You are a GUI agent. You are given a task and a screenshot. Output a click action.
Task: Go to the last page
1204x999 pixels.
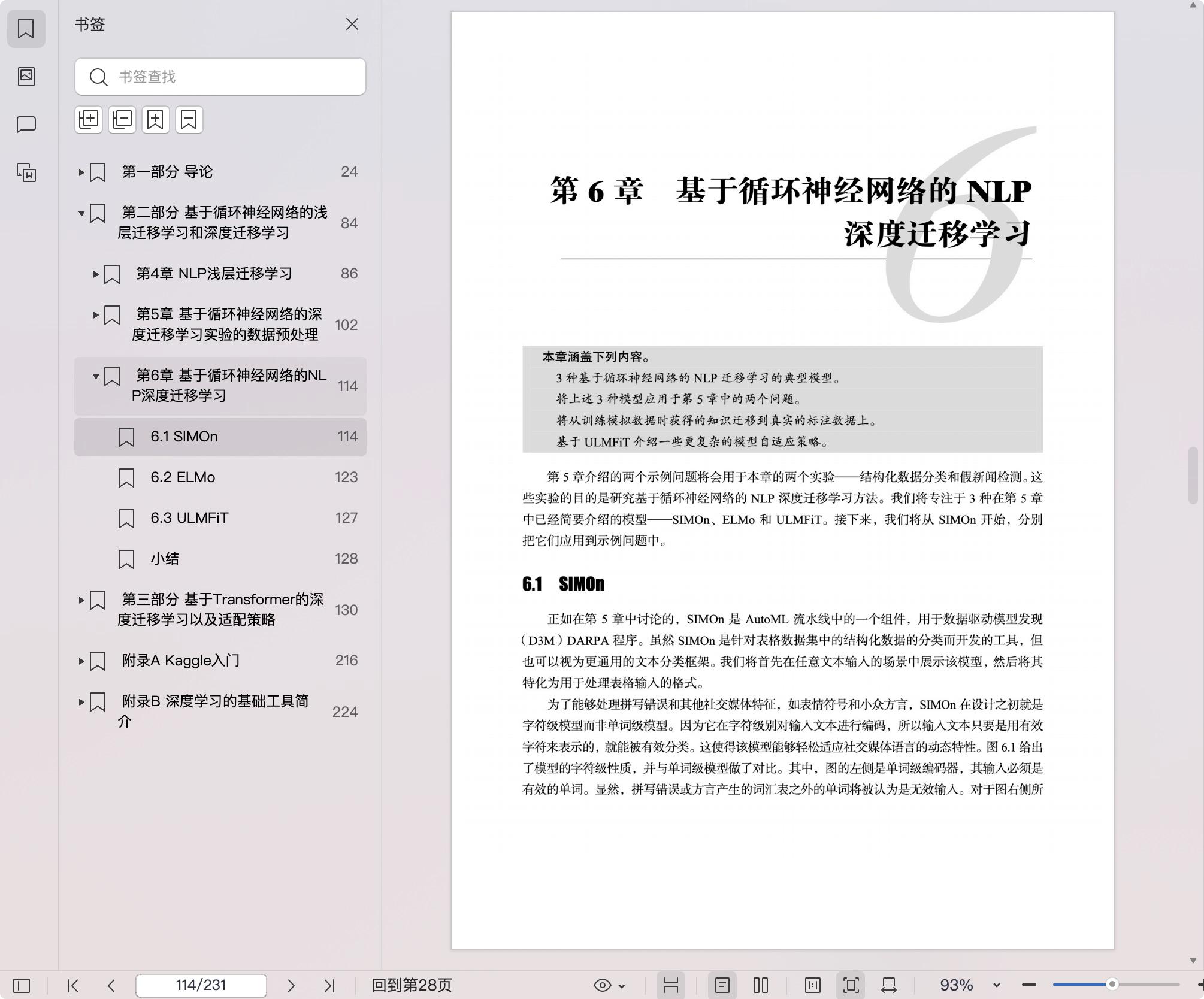(x=329, y=985)
